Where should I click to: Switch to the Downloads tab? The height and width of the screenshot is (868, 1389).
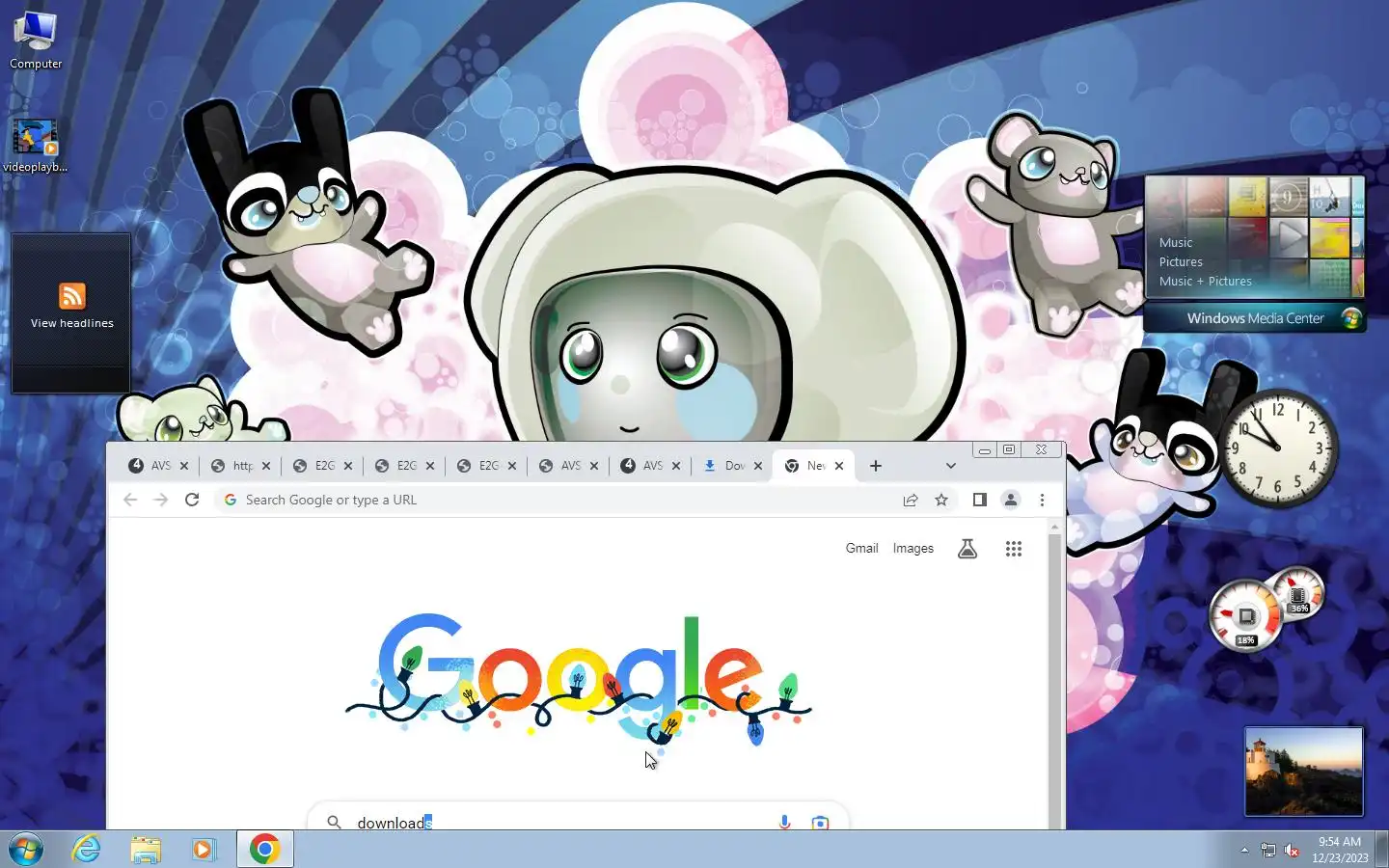click(733, 466)
